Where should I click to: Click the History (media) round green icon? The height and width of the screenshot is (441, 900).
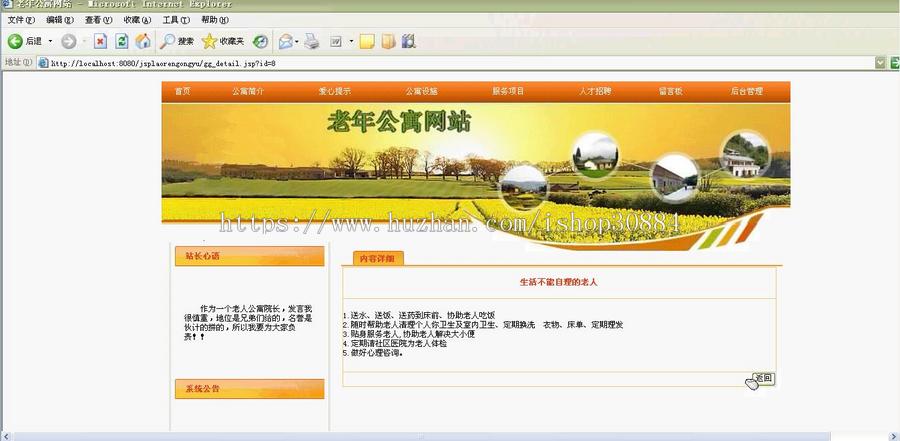click(x=261, y=41)
